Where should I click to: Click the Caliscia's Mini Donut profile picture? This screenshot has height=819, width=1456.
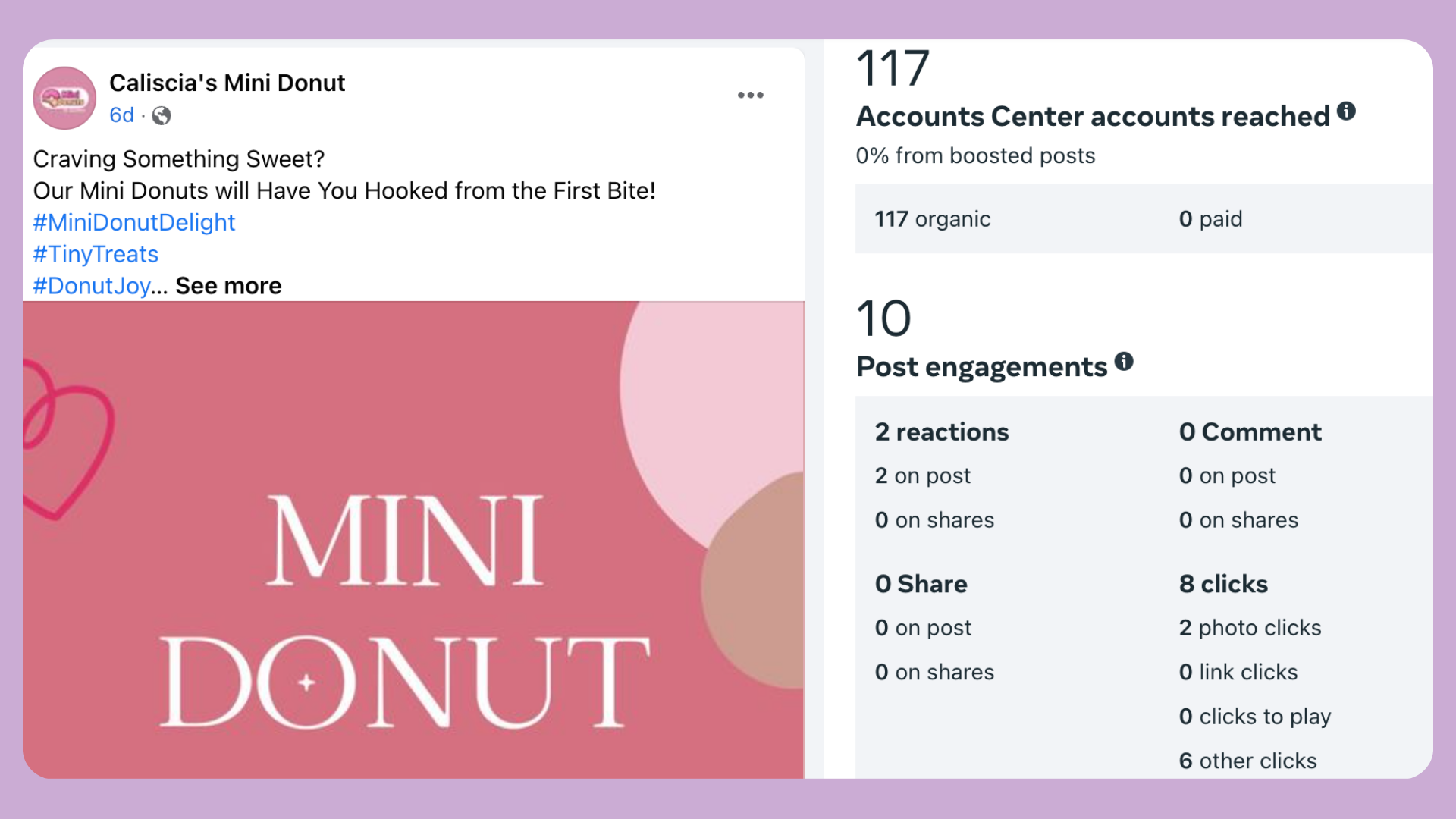pyautogui.click(x=64, y=98)
